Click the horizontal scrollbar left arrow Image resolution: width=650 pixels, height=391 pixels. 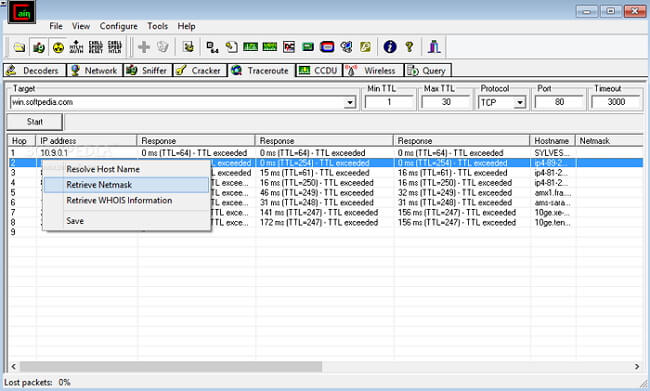click(14, 367)
